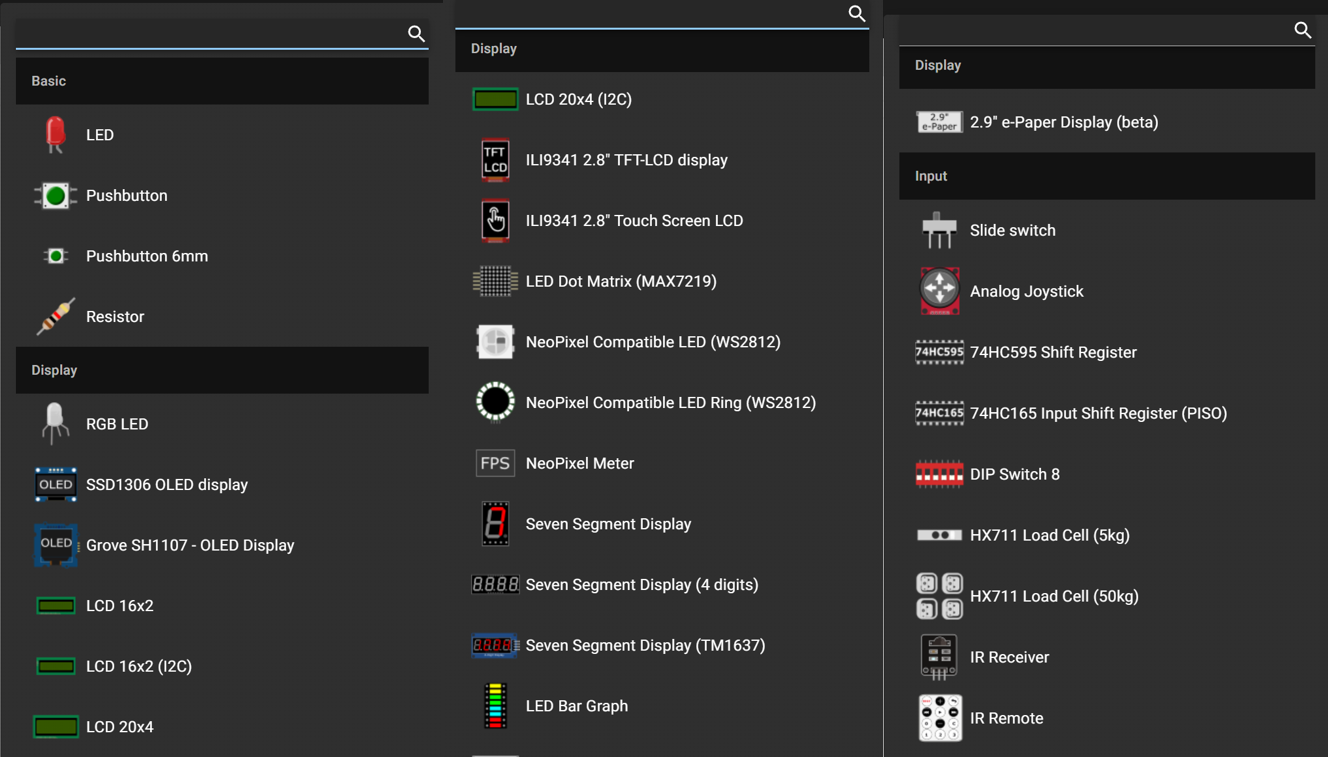Pick the ILI9341 Touch Screen LCD icon
Screen dimensions: 1328x757
[495, 221]
